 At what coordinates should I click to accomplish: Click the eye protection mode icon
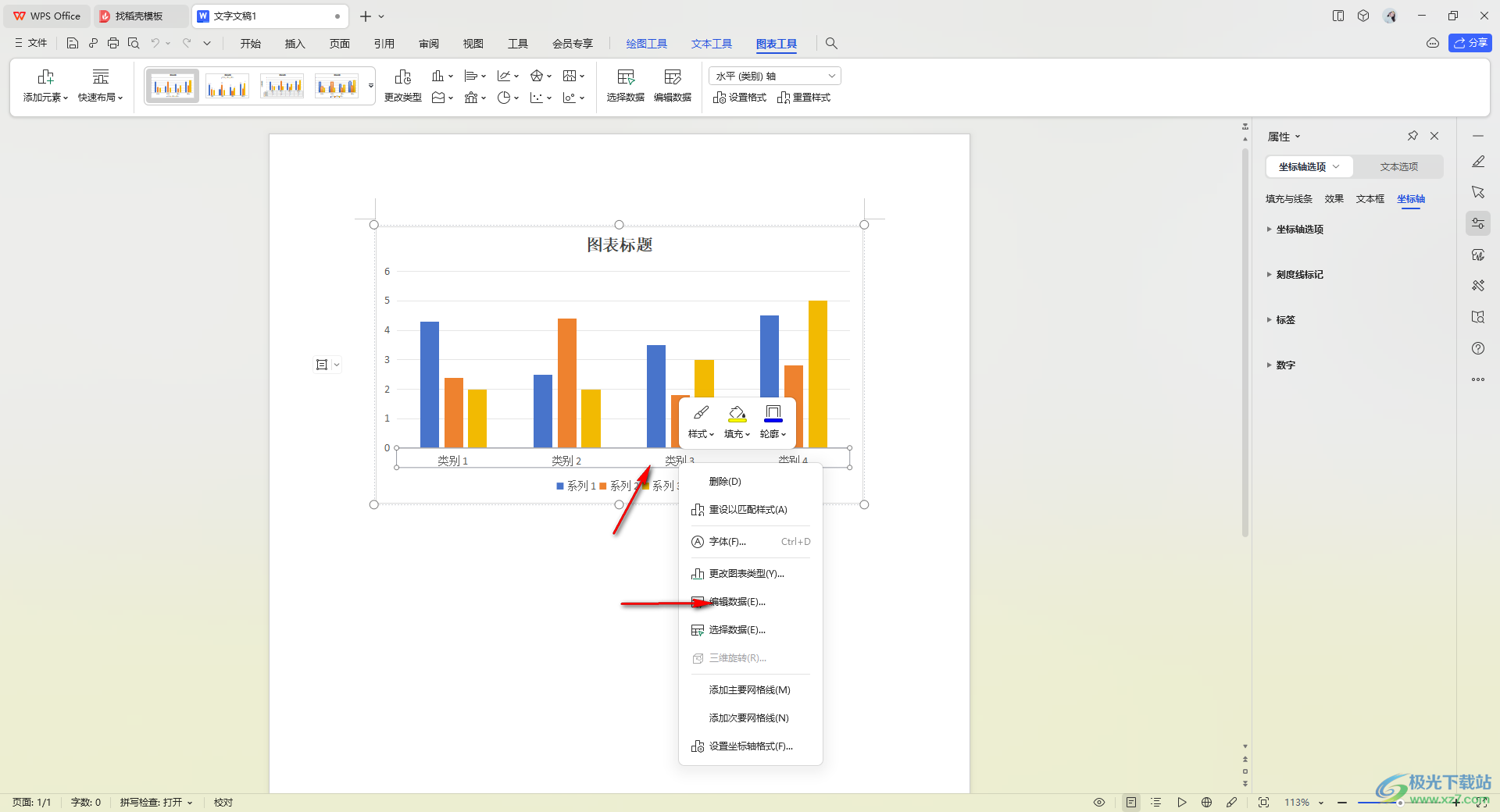(x=1099, y=803)
